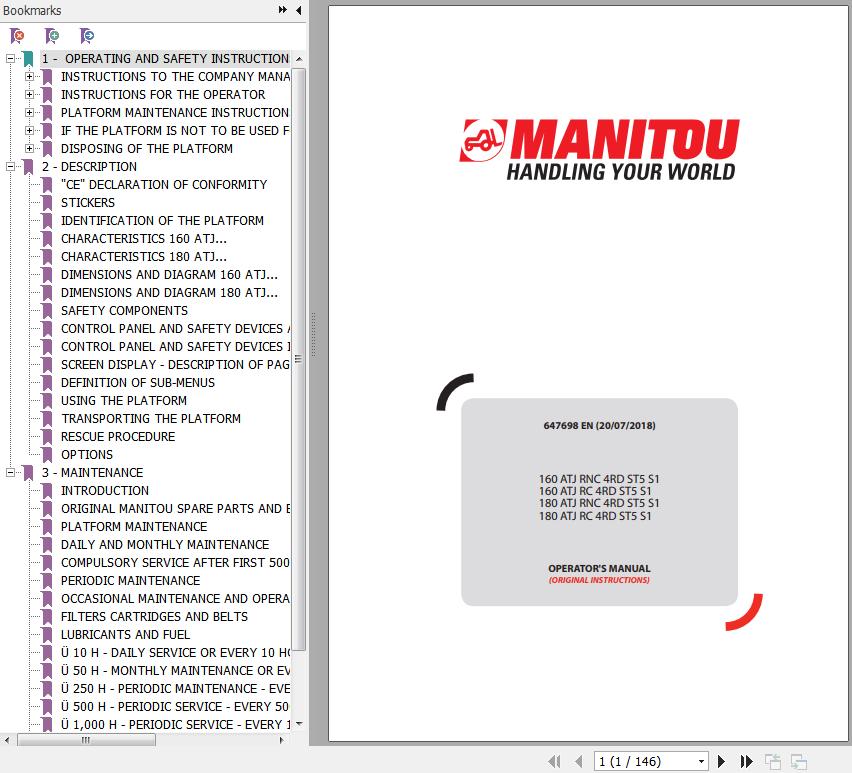Click the add new bookmark icon
The image size is (852, 773).
coord(52,36)
